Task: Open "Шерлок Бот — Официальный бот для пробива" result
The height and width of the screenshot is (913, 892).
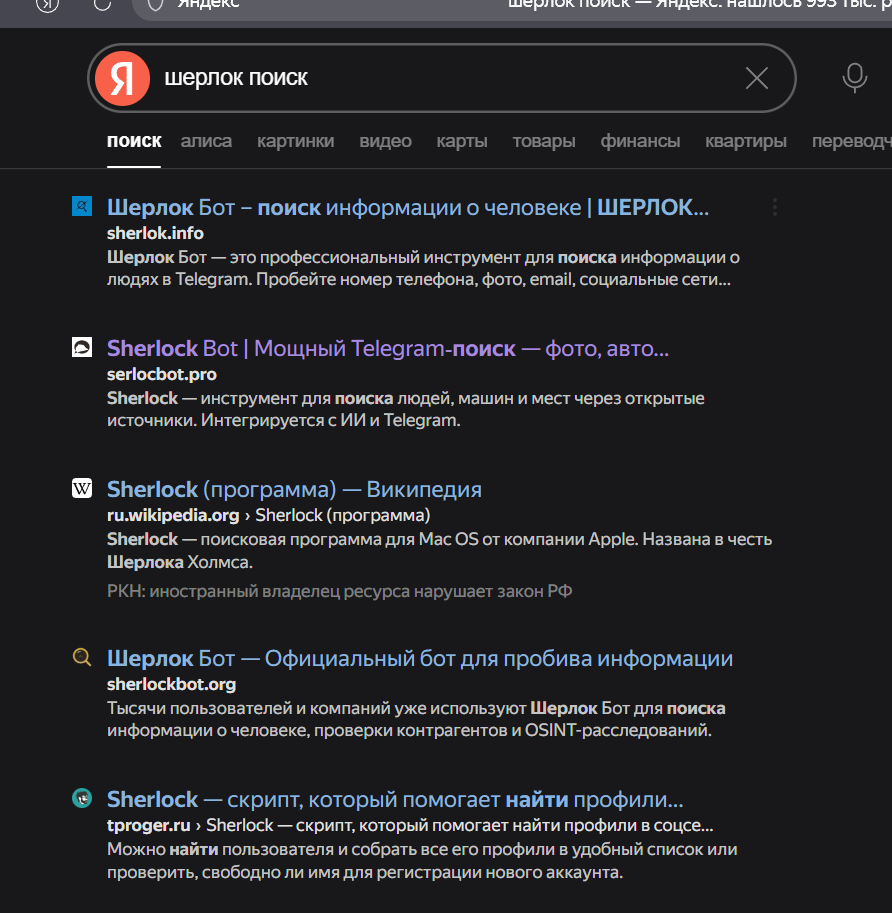Action: coord(420,659)
